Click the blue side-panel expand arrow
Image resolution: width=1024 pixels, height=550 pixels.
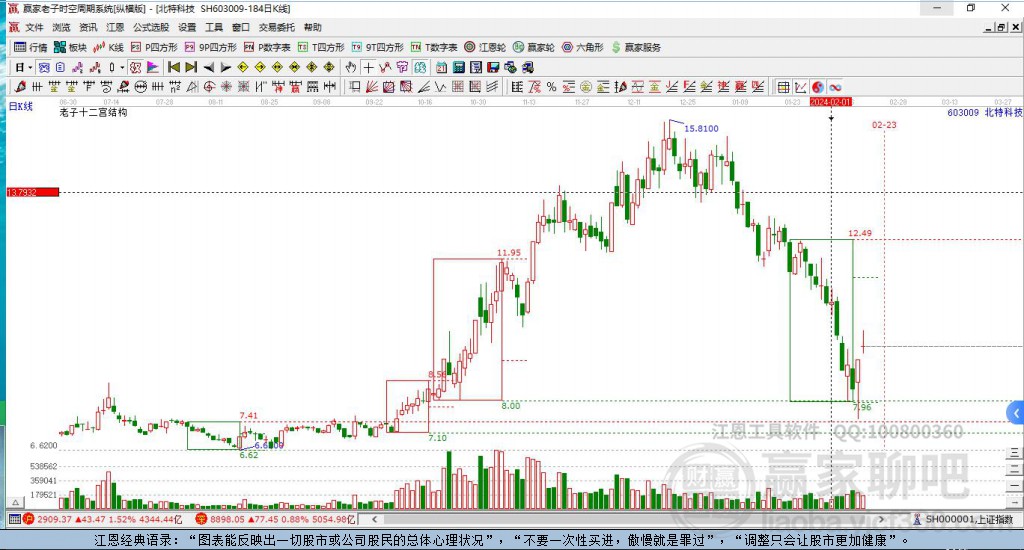(1016, 411)
